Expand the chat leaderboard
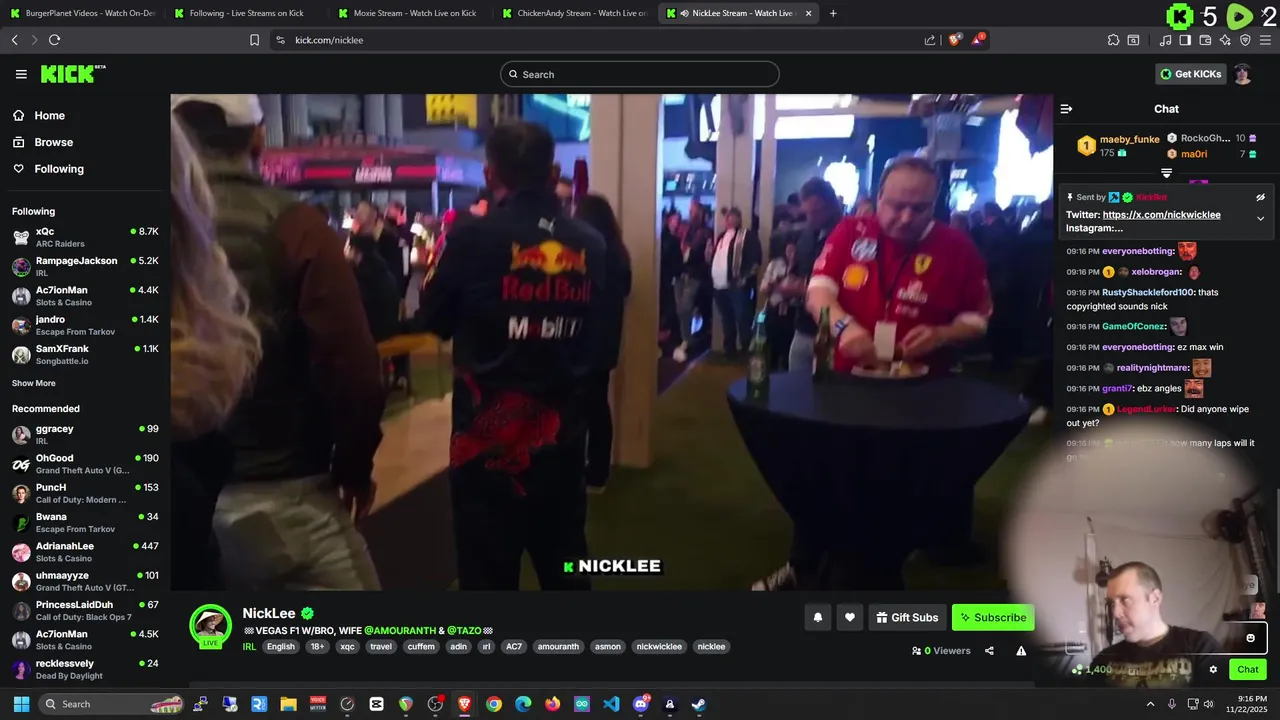Viewport: 1280px width, 720px height. [1166, 173]
